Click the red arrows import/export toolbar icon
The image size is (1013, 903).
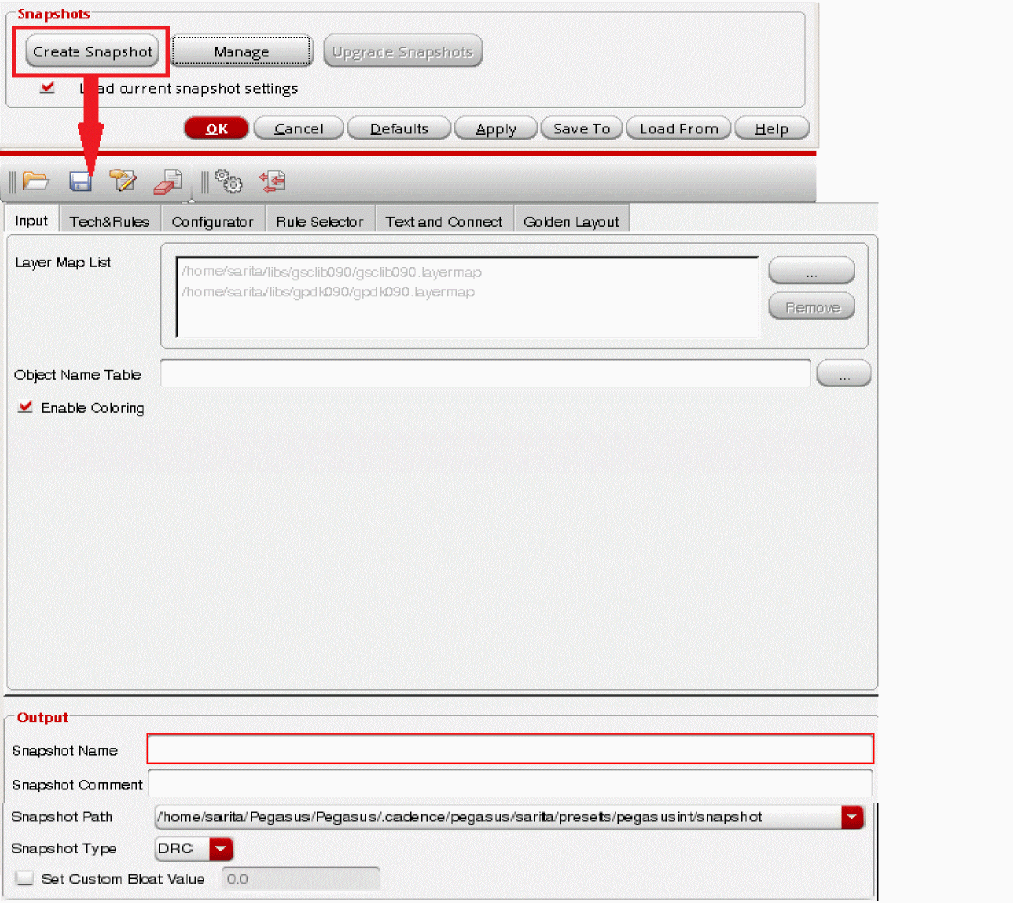tap(272, 181)
